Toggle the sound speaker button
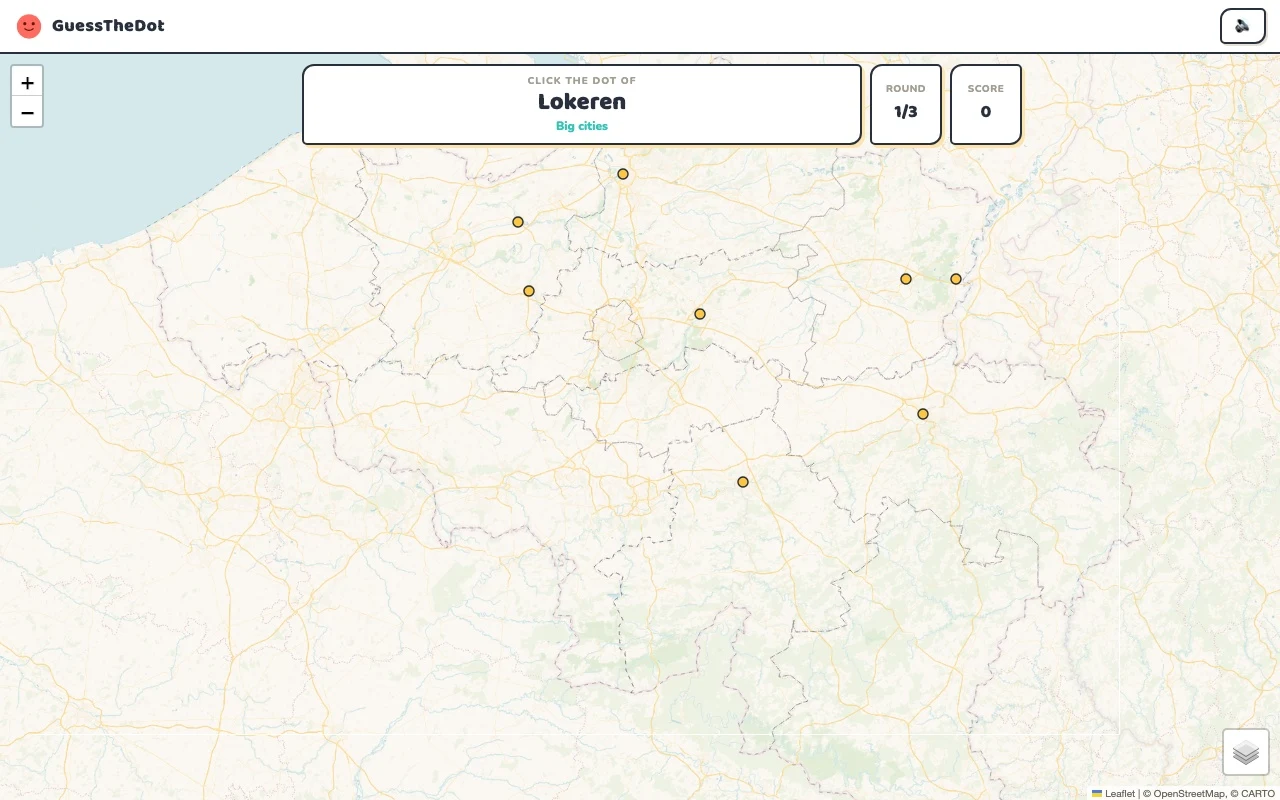 tap(1242, 26)
